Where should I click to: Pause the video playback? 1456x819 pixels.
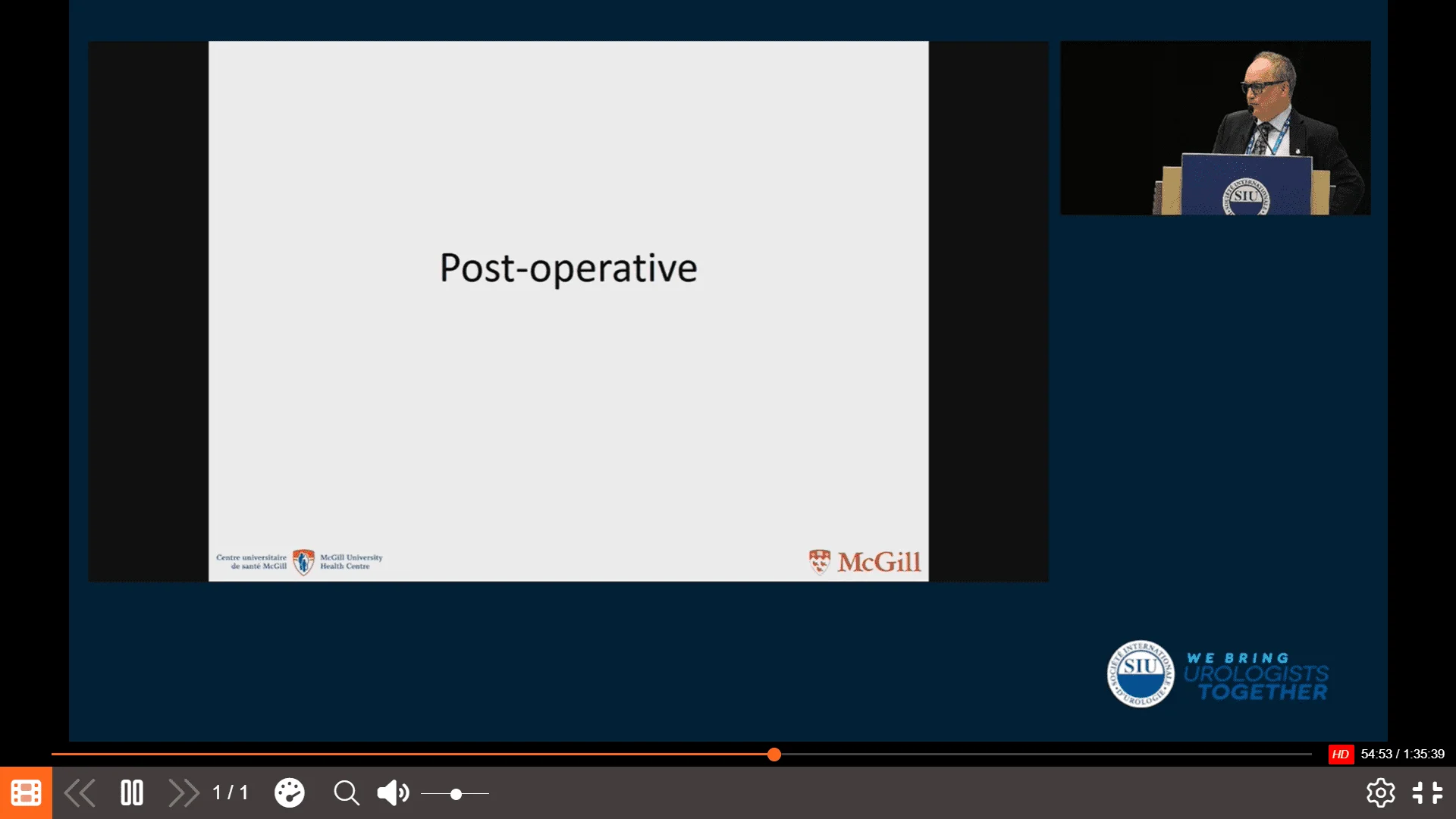132,793
